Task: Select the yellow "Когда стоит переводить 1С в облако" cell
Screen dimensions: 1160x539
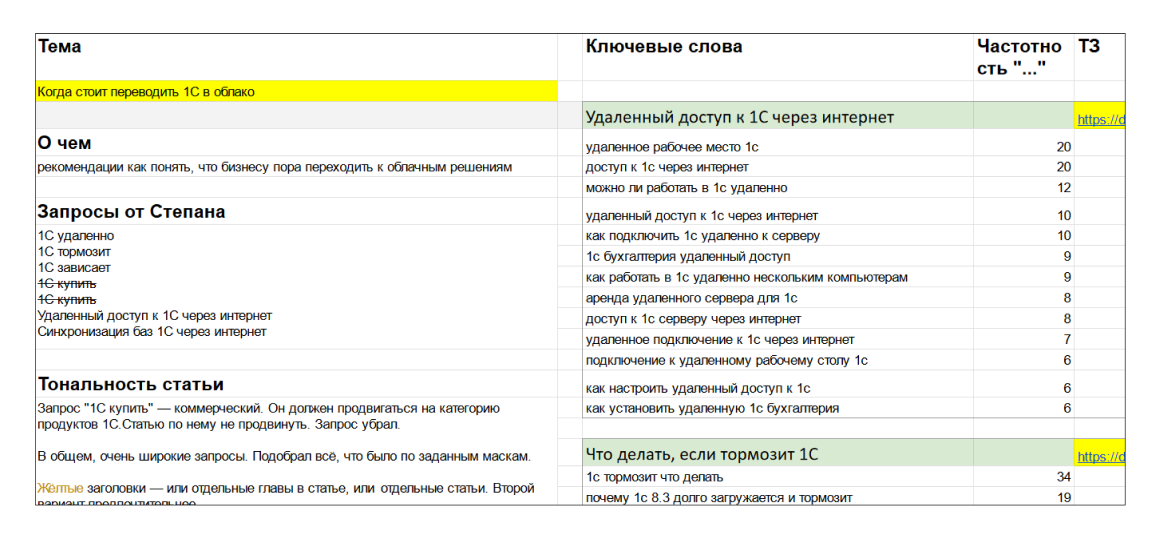Action: click(x=146, y=92)
